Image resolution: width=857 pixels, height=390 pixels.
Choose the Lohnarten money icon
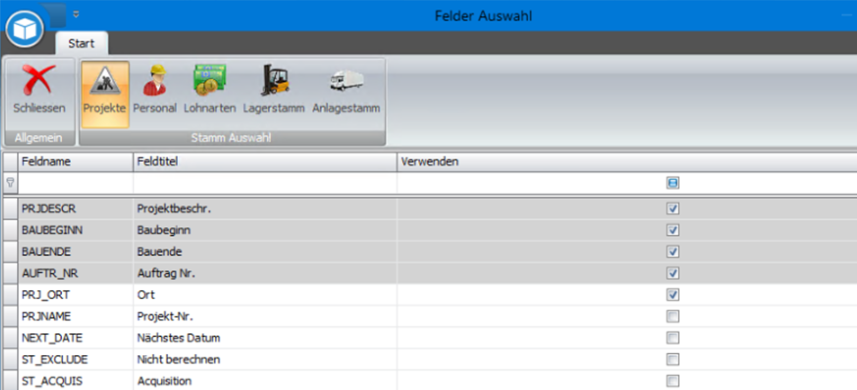(x=209, y=80)
